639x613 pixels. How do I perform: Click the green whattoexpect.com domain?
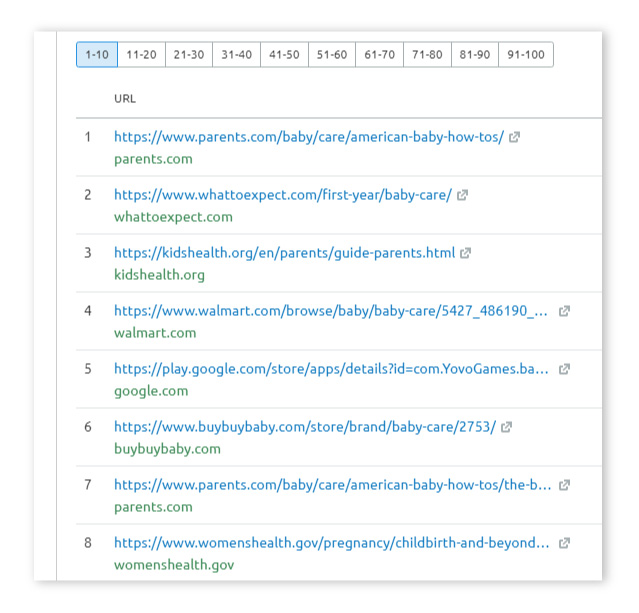pos(173,217)
